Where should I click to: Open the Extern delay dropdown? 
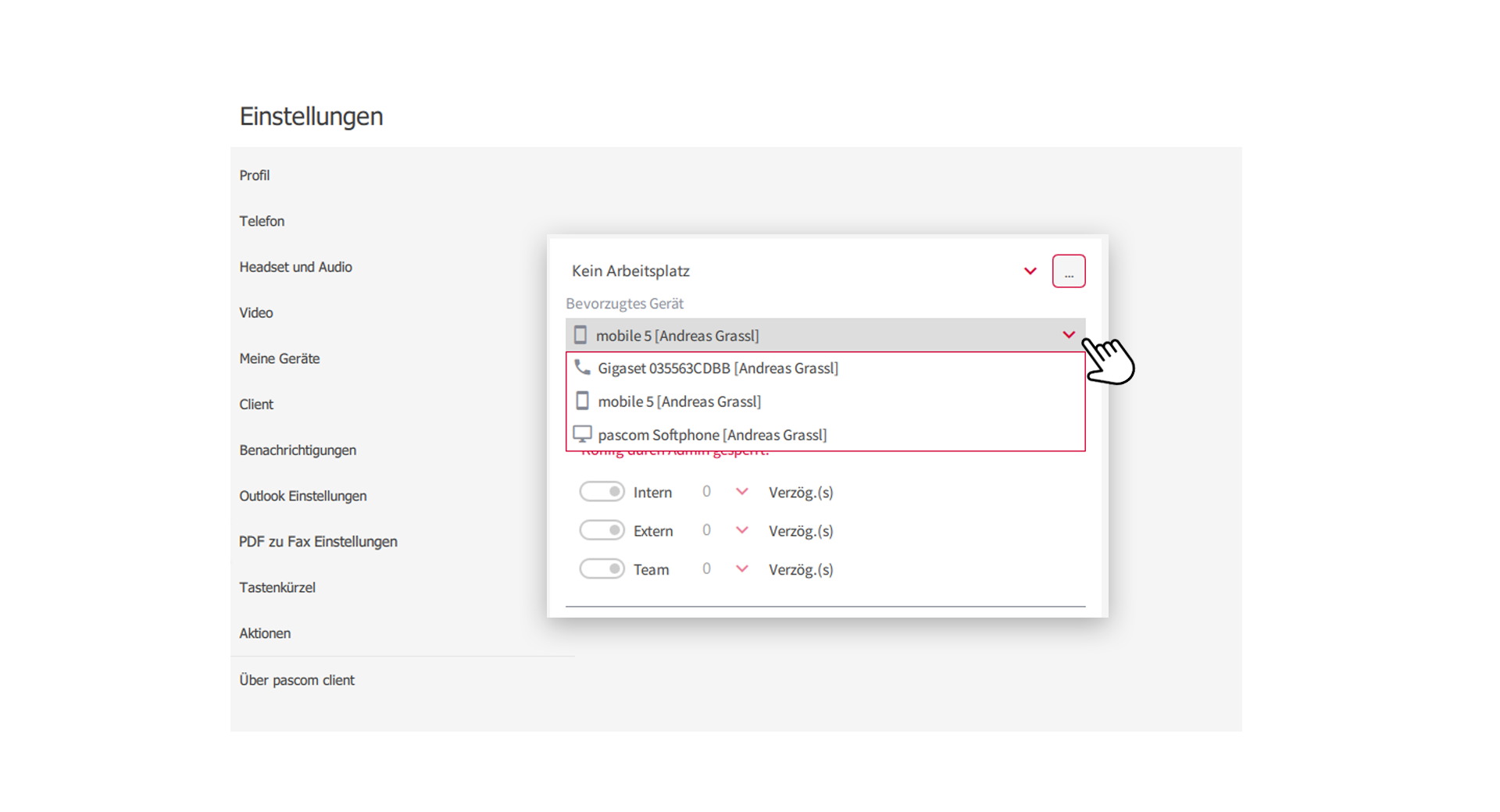pyautogui.click(x=742, y=530)
